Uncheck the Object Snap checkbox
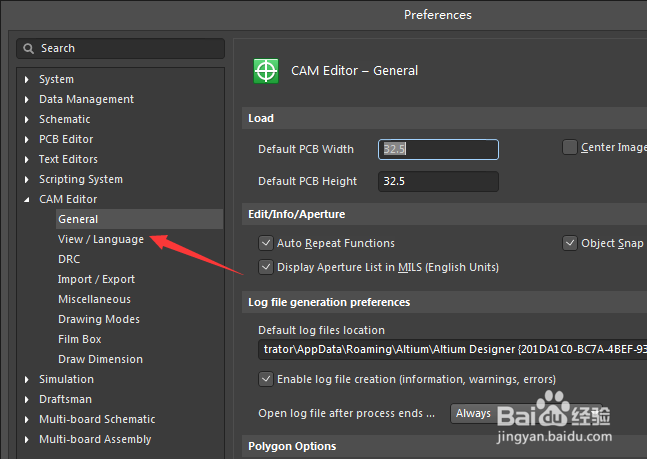Viewport: 647px width, 459px height. 569,243
